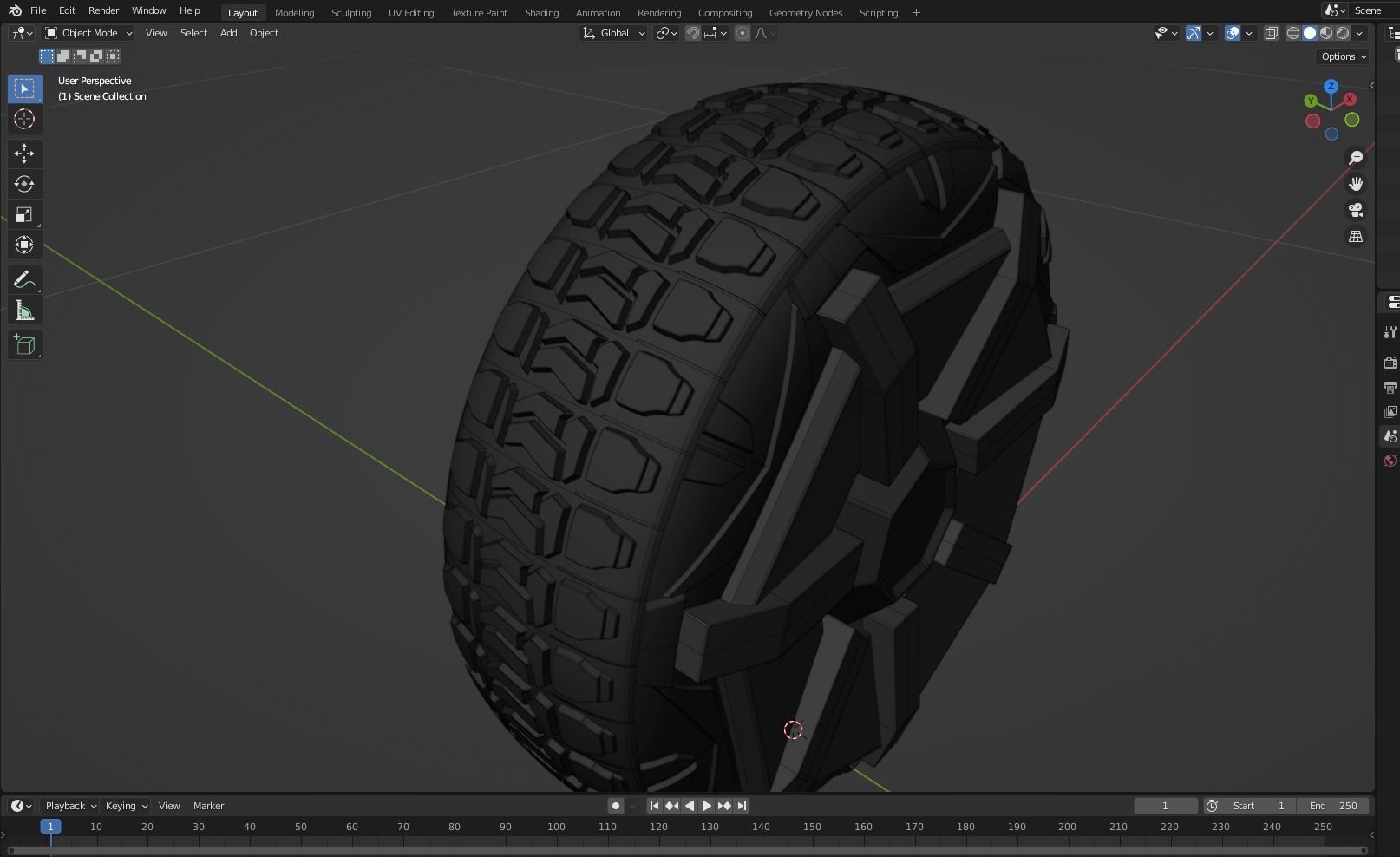Jump to the start frame
This screenshot has width=1400, height=857.
[654, 806]
